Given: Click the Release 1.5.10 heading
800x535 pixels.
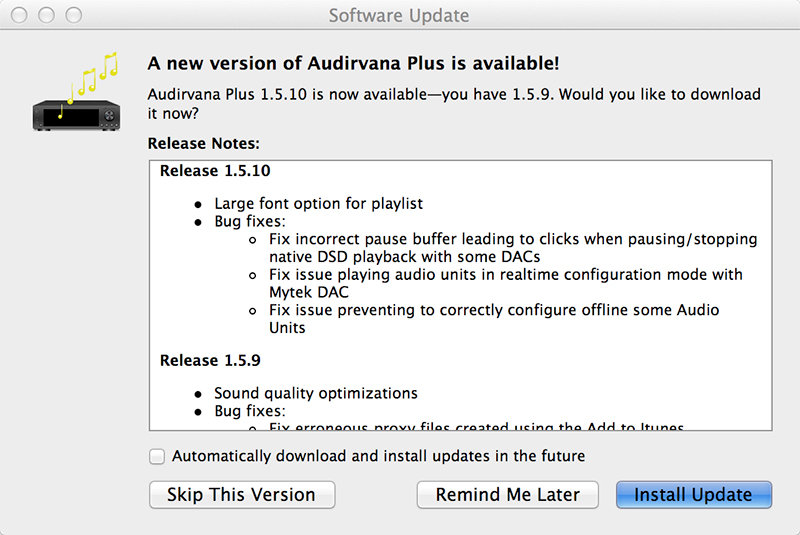Looking at the screenshot, I should tap(215, 170).
